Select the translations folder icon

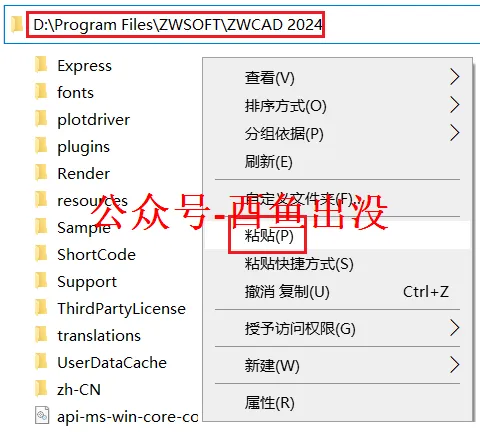tap(41, 335)
